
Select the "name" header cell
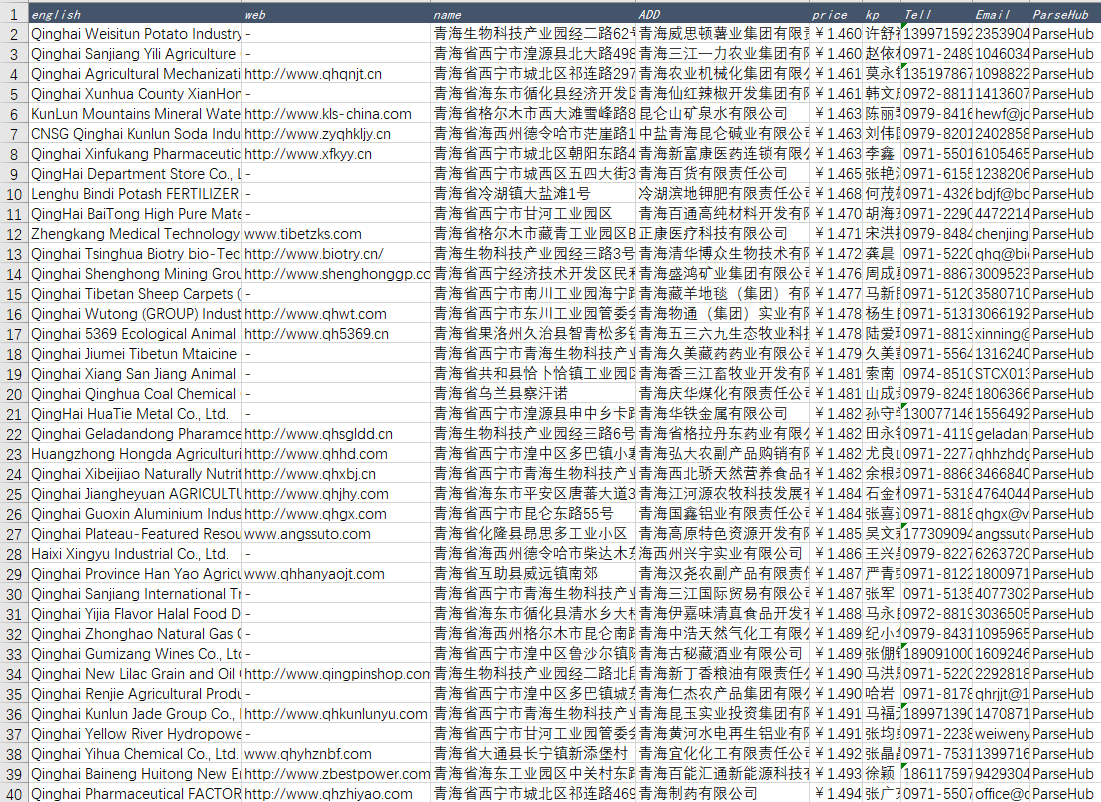533,14
